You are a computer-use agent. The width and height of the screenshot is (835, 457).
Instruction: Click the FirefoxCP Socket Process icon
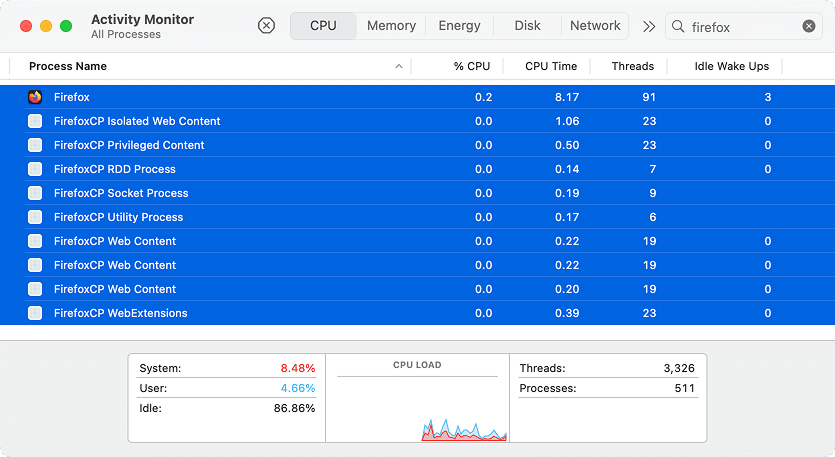coord(35,193)
